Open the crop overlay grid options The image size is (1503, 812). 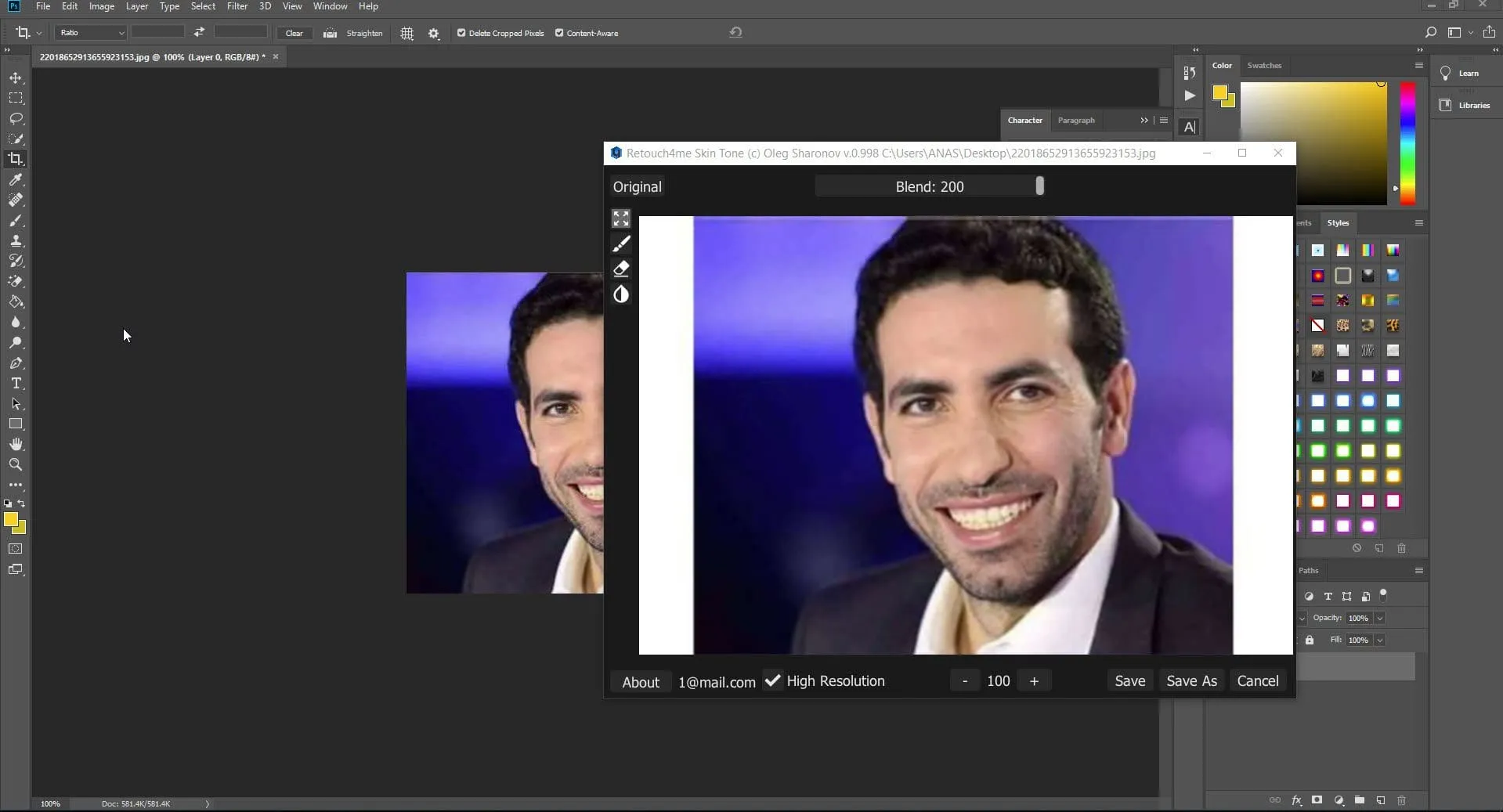click(x=406, y=33)
